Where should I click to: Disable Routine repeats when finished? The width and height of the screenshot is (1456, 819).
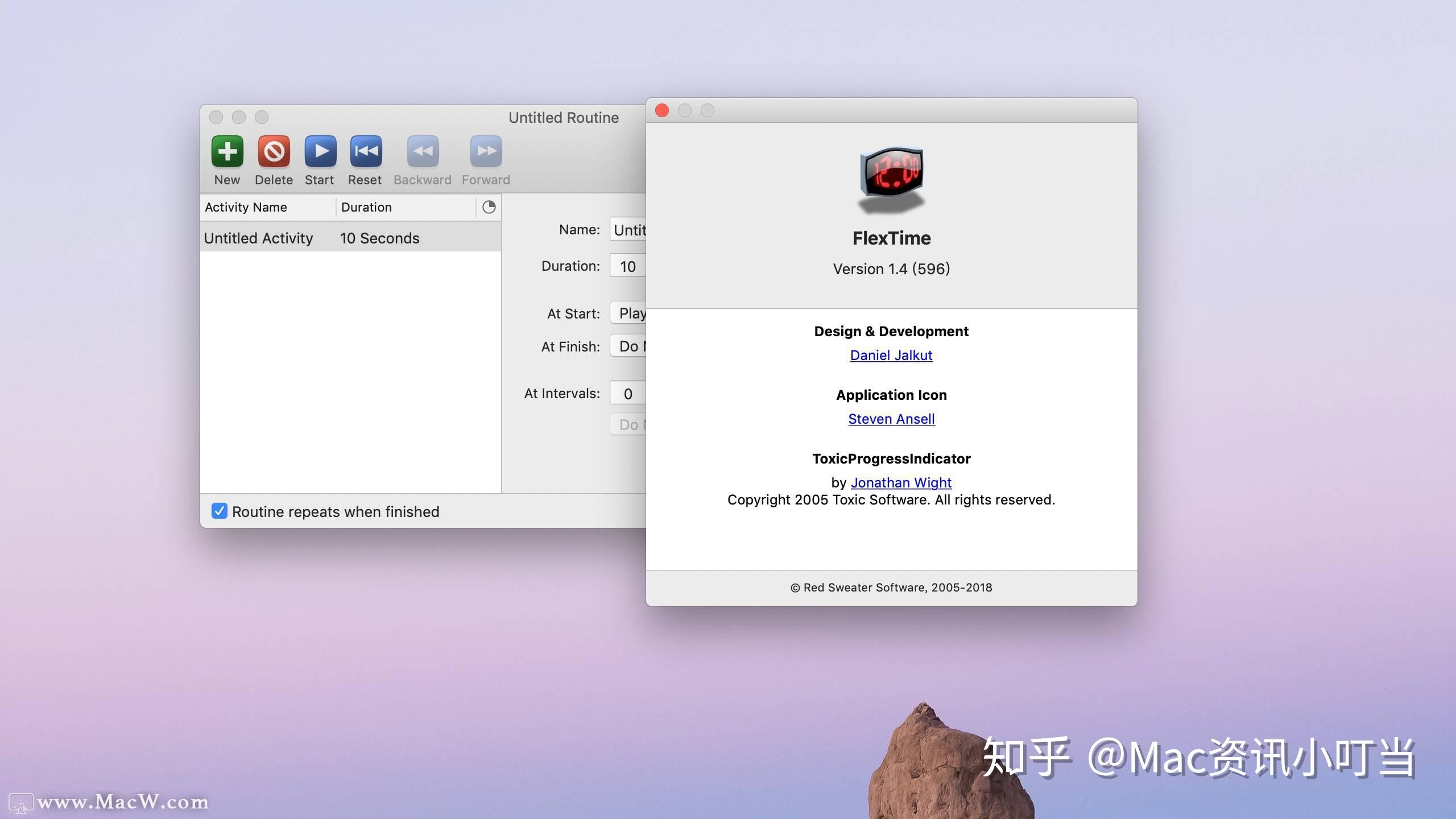(220, 511)
